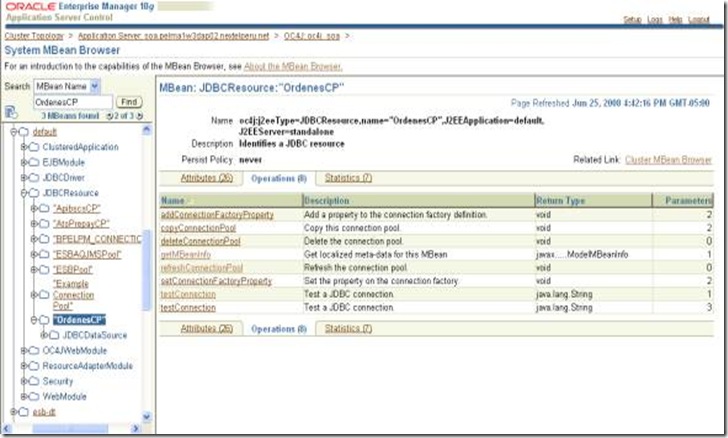Click the JDBCDataSource folder icon

point(54,335)
